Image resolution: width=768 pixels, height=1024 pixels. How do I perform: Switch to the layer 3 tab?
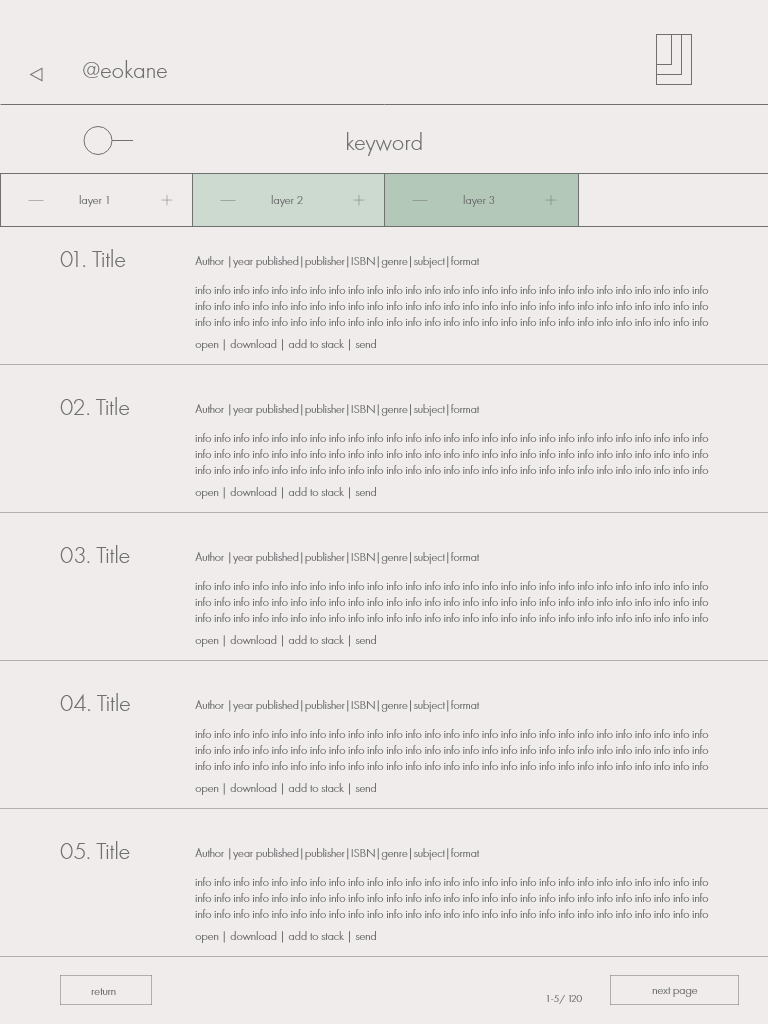tap(479, 200)
